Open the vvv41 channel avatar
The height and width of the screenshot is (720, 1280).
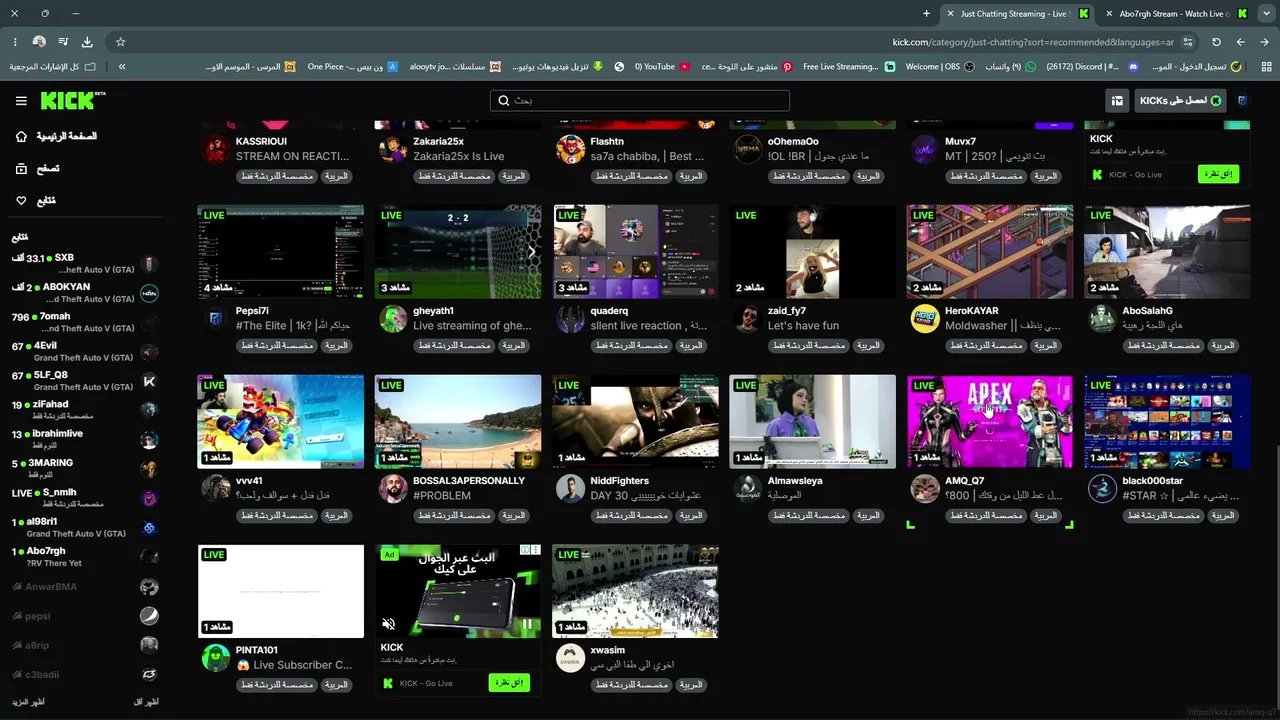click(x=215, y=488)
